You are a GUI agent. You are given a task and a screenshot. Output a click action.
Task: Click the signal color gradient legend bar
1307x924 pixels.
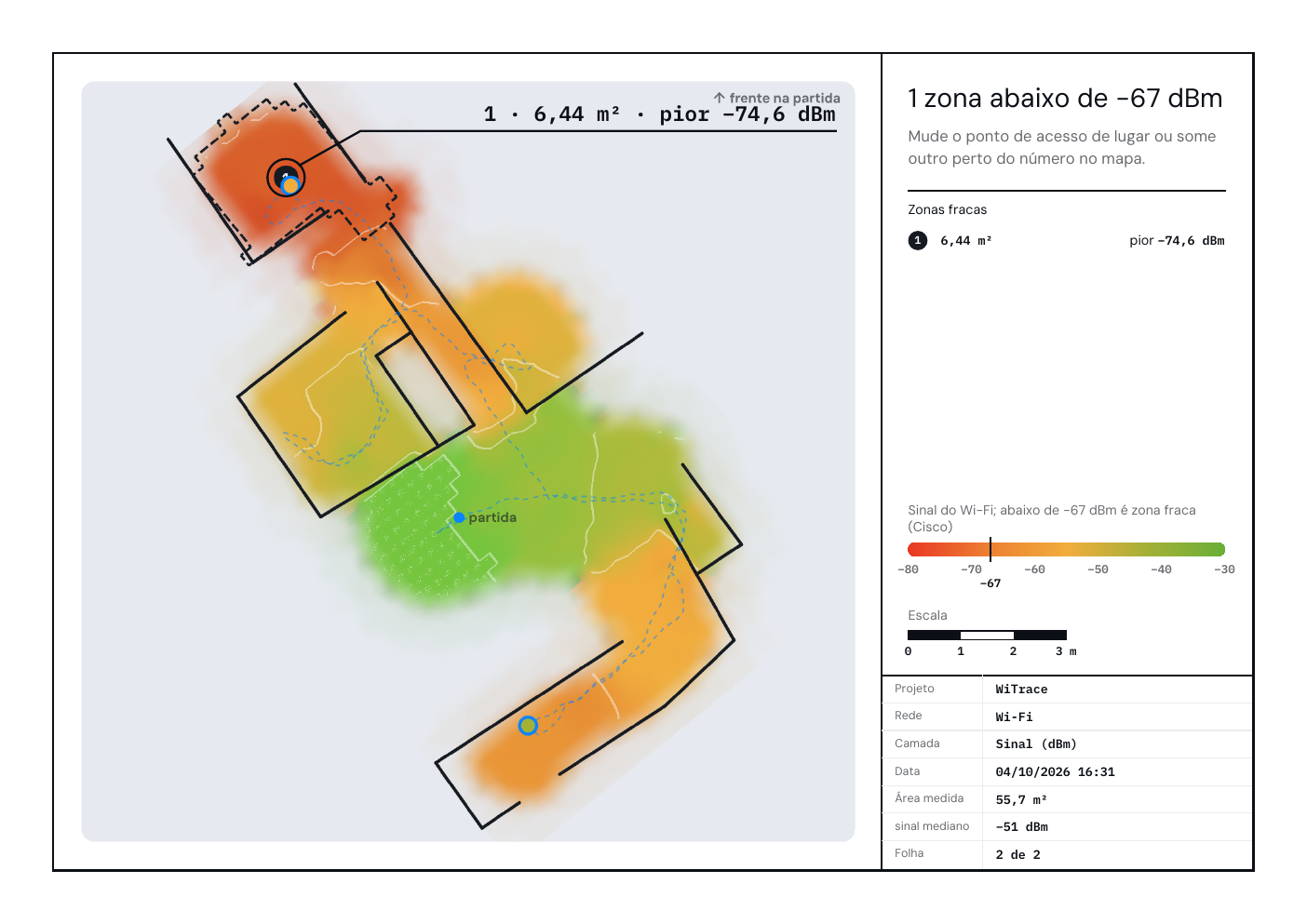click(1066, 550)
